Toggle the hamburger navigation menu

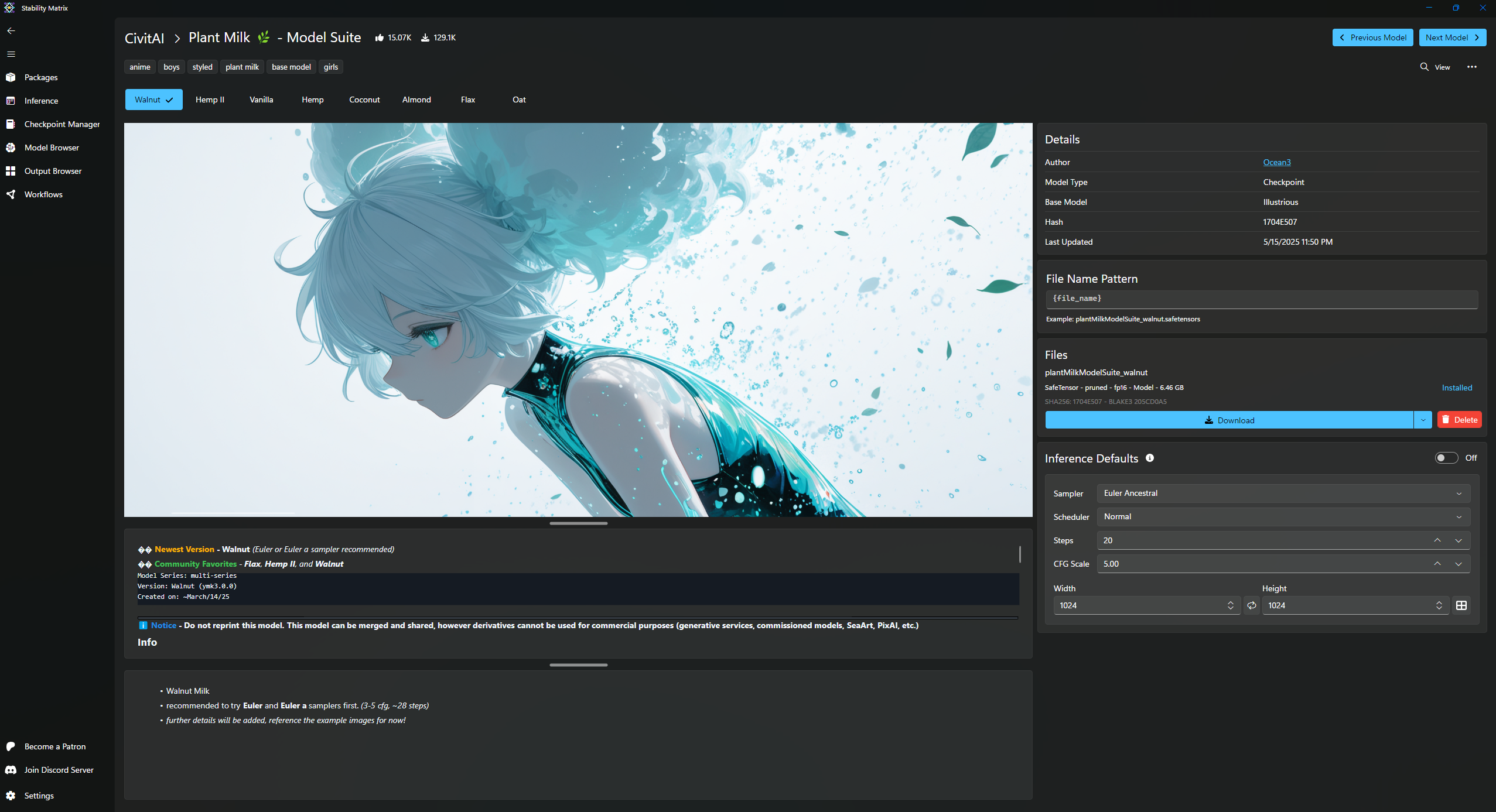coord(11,54)
